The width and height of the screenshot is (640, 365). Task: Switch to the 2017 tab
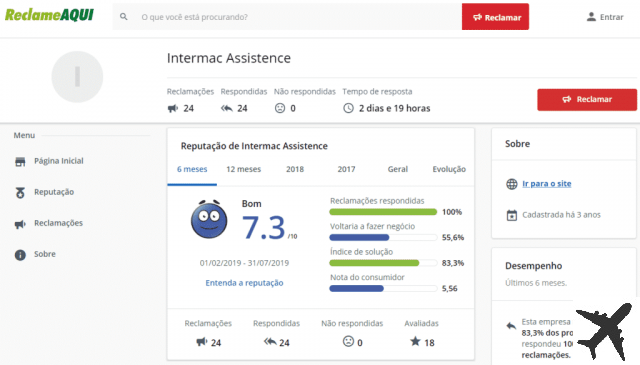[347, 169]
